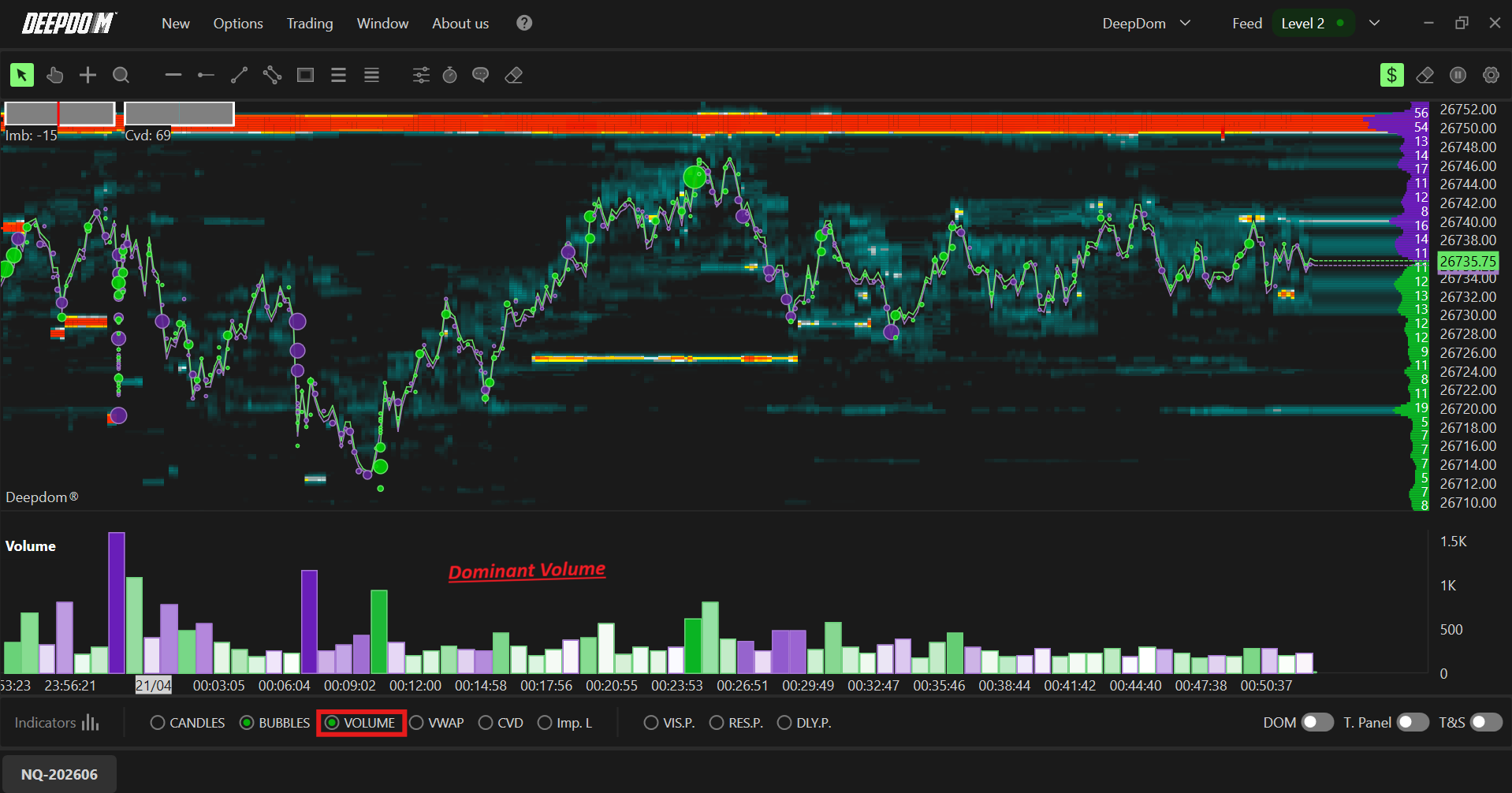
Task: Select the crosshair plus tool
Action: [88, 75]
